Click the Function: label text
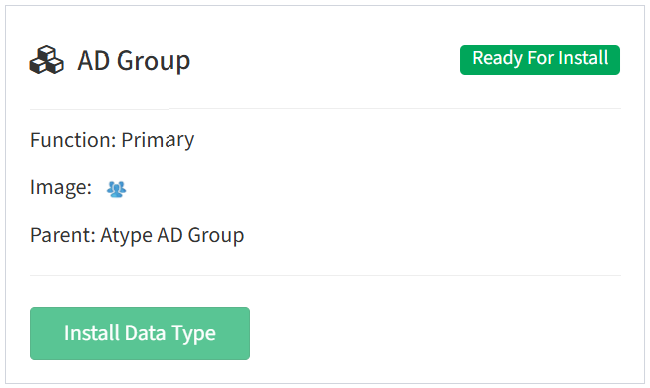The width and height of the screenshot is (650, 388). point(73,140)
